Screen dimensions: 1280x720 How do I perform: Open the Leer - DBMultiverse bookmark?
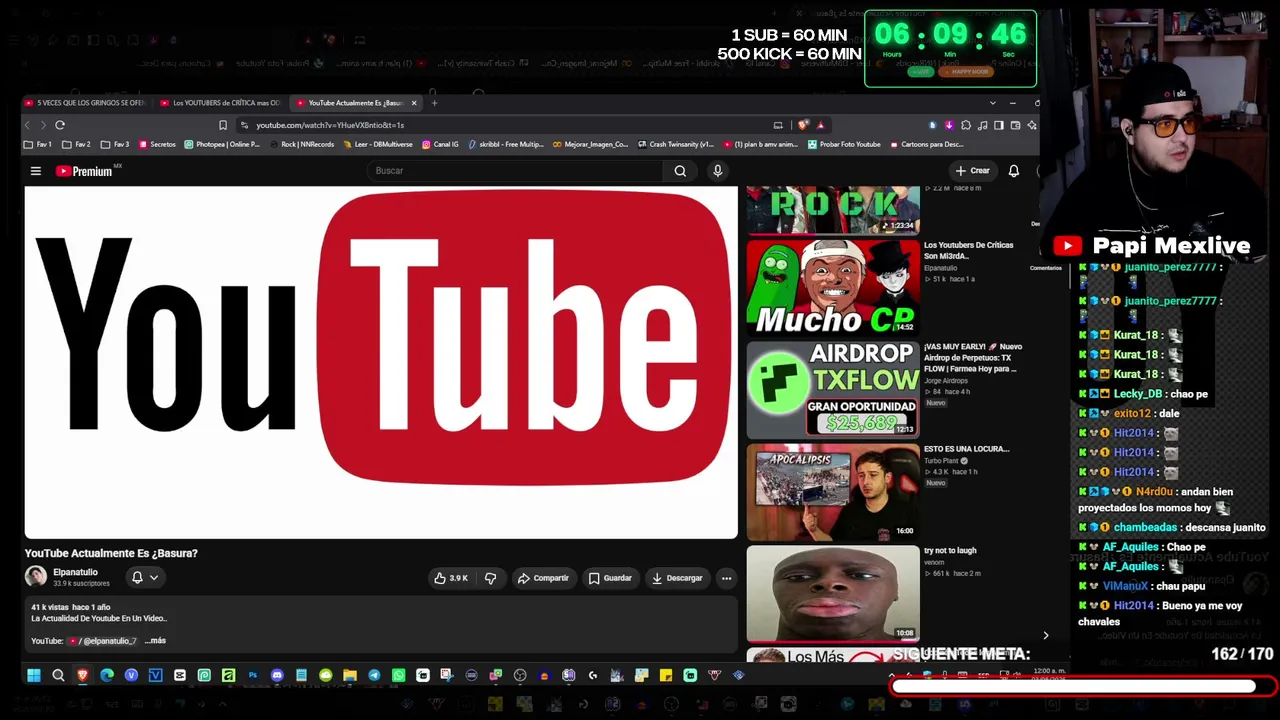pos(377,145)
